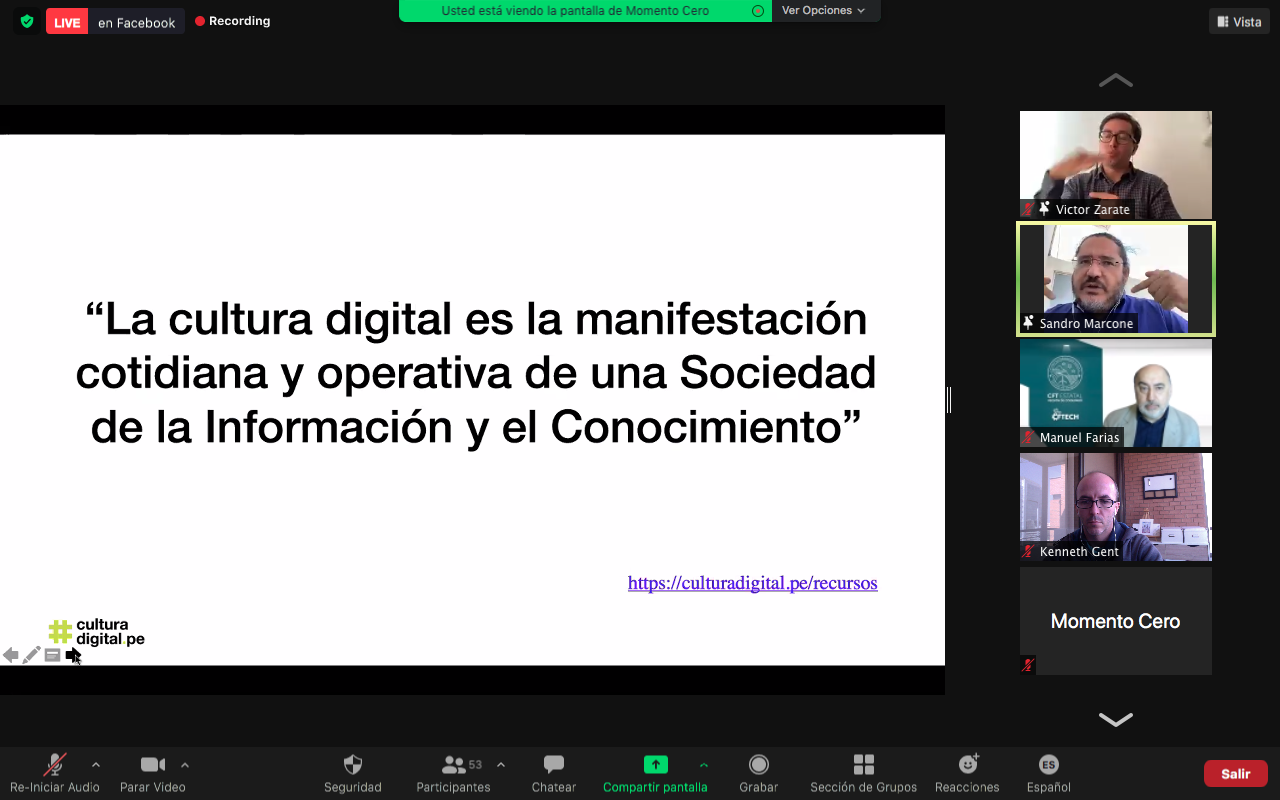This screenshot has width=1280, height=800.
Task: Expand share screen options caret
Action: coord(704,765)
